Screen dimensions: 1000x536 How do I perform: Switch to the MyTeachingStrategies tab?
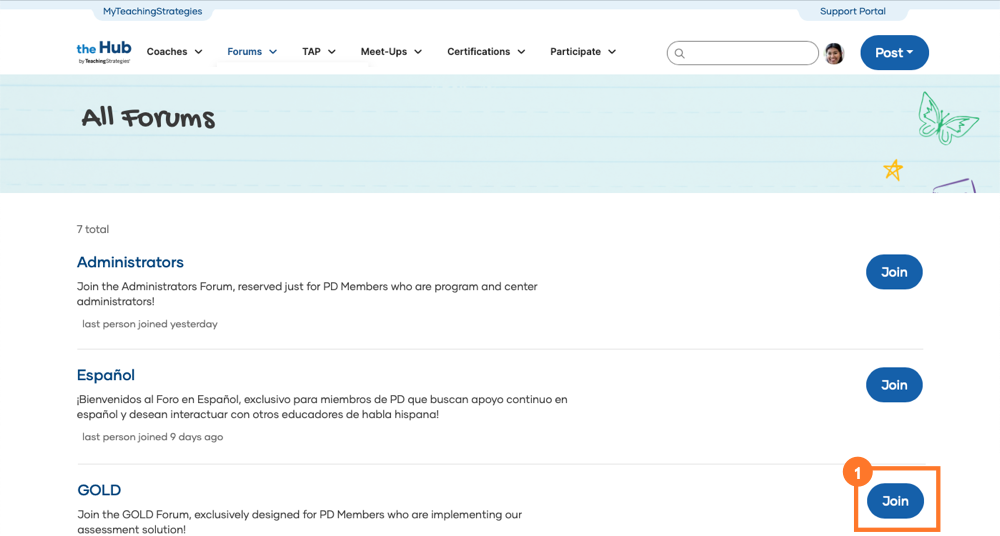tap(152, 12)
